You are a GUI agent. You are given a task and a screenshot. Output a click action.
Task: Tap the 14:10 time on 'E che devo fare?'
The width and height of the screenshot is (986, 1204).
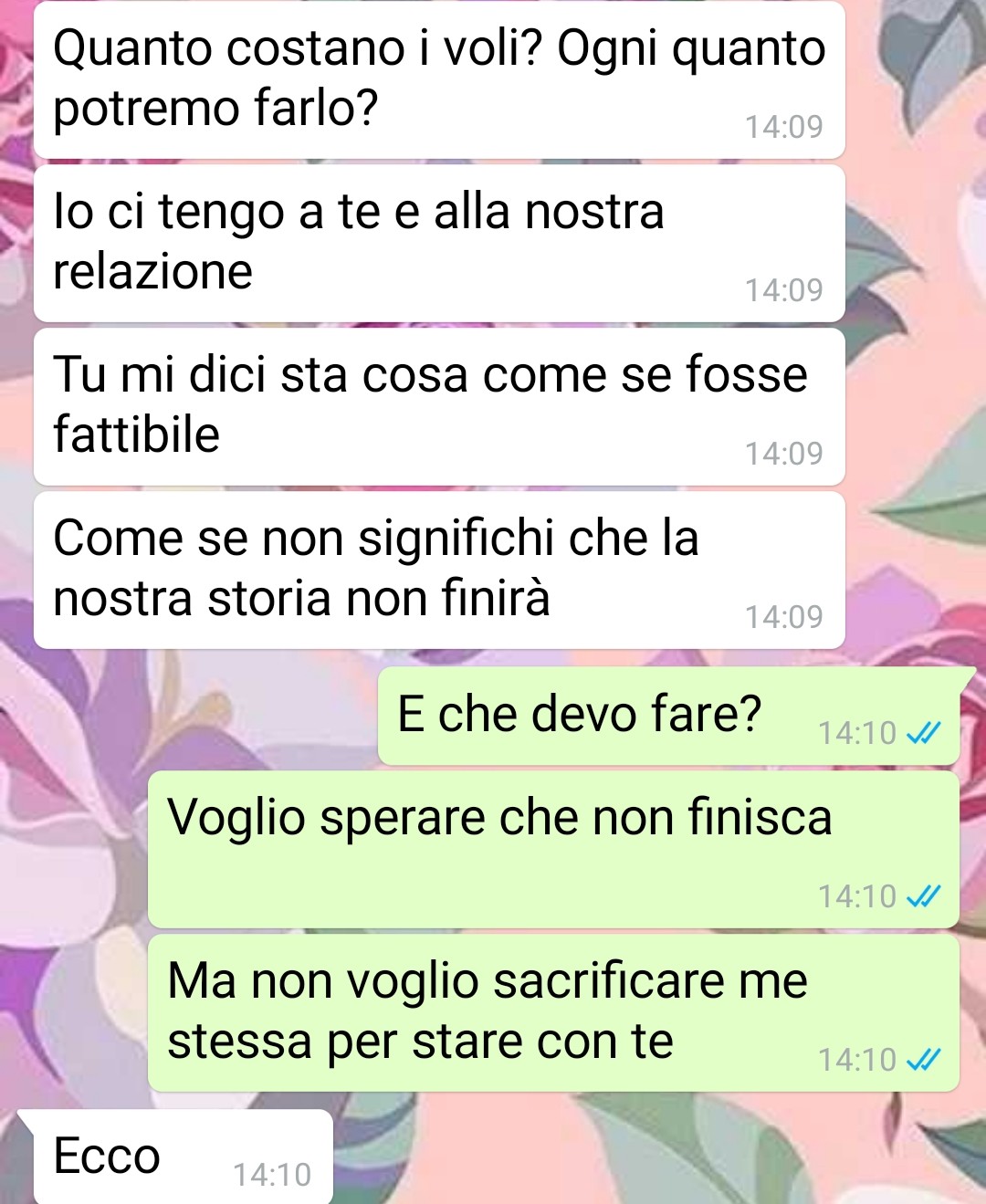[857, 733]
